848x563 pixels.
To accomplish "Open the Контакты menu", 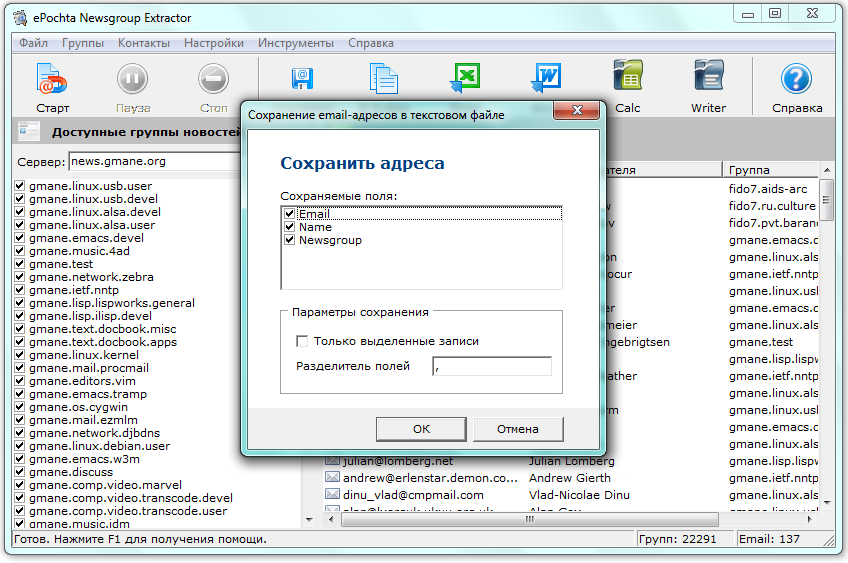I will tap(144, 43).
